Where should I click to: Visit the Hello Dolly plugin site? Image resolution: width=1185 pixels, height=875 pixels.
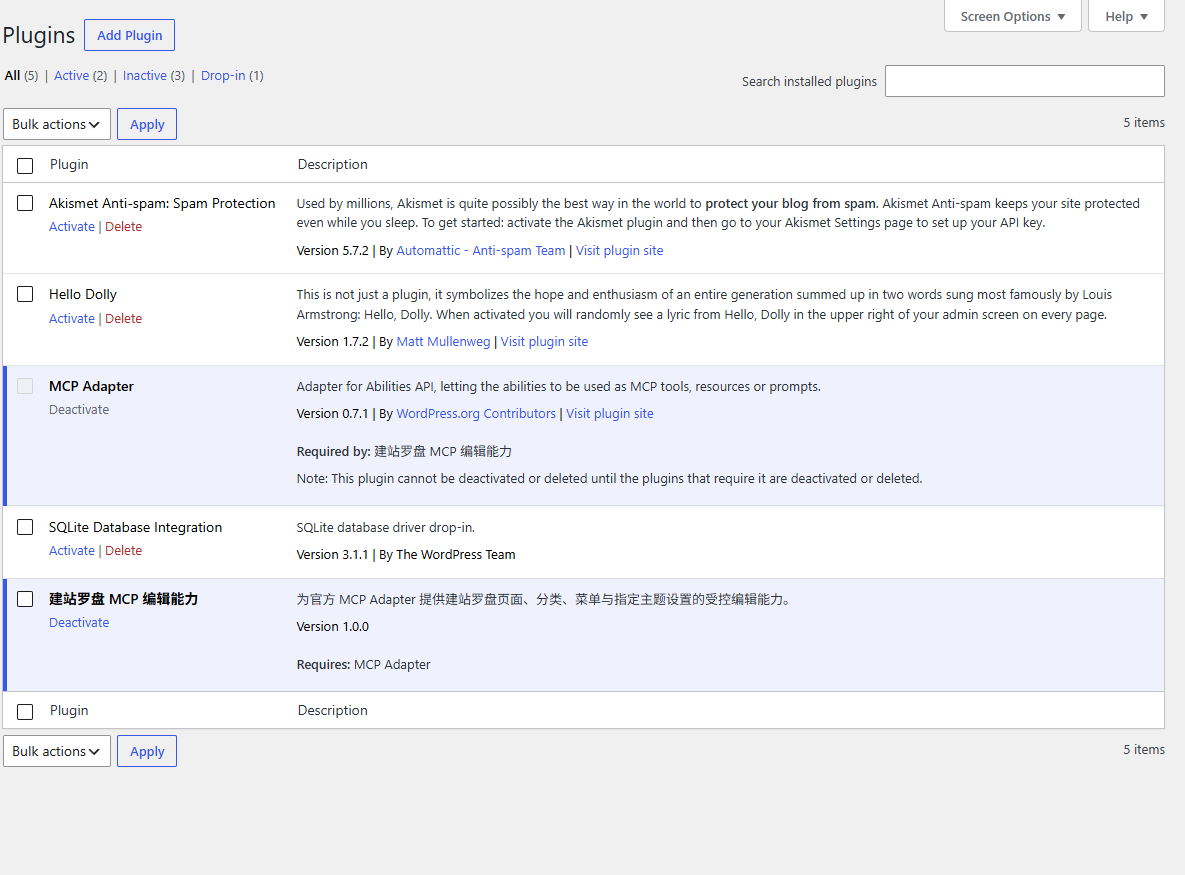[x=544, y=342]
